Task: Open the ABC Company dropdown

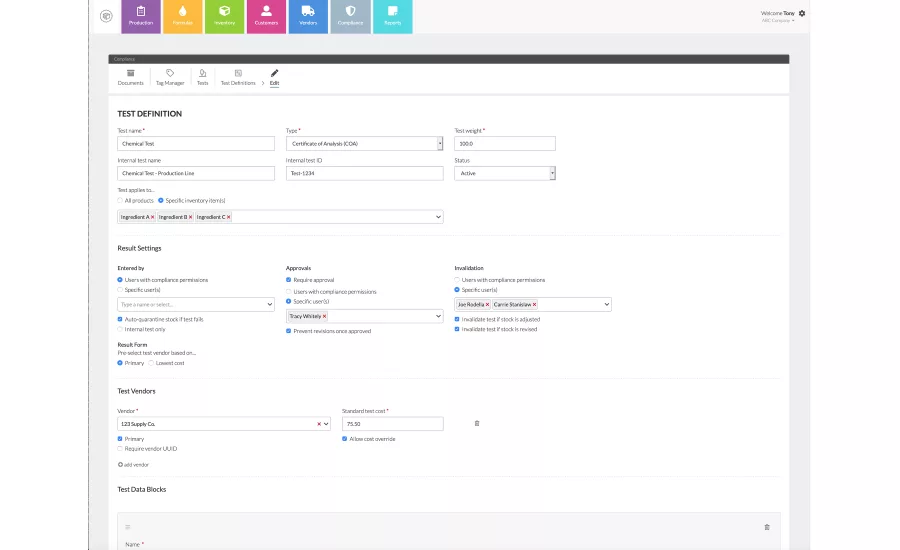Action: 778,21
